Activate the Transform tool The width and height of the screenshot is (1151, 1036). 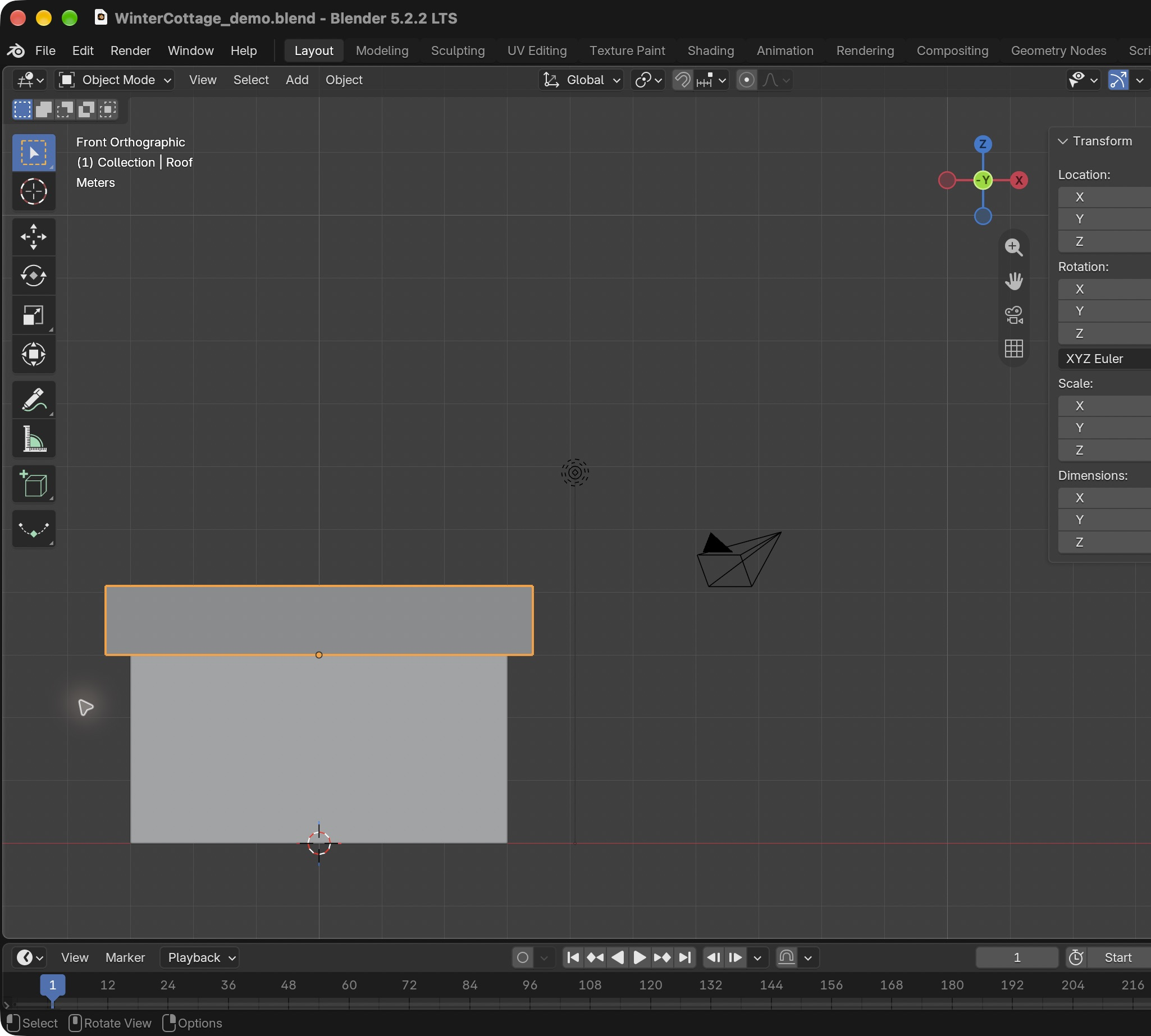click(x=34, y=354)
